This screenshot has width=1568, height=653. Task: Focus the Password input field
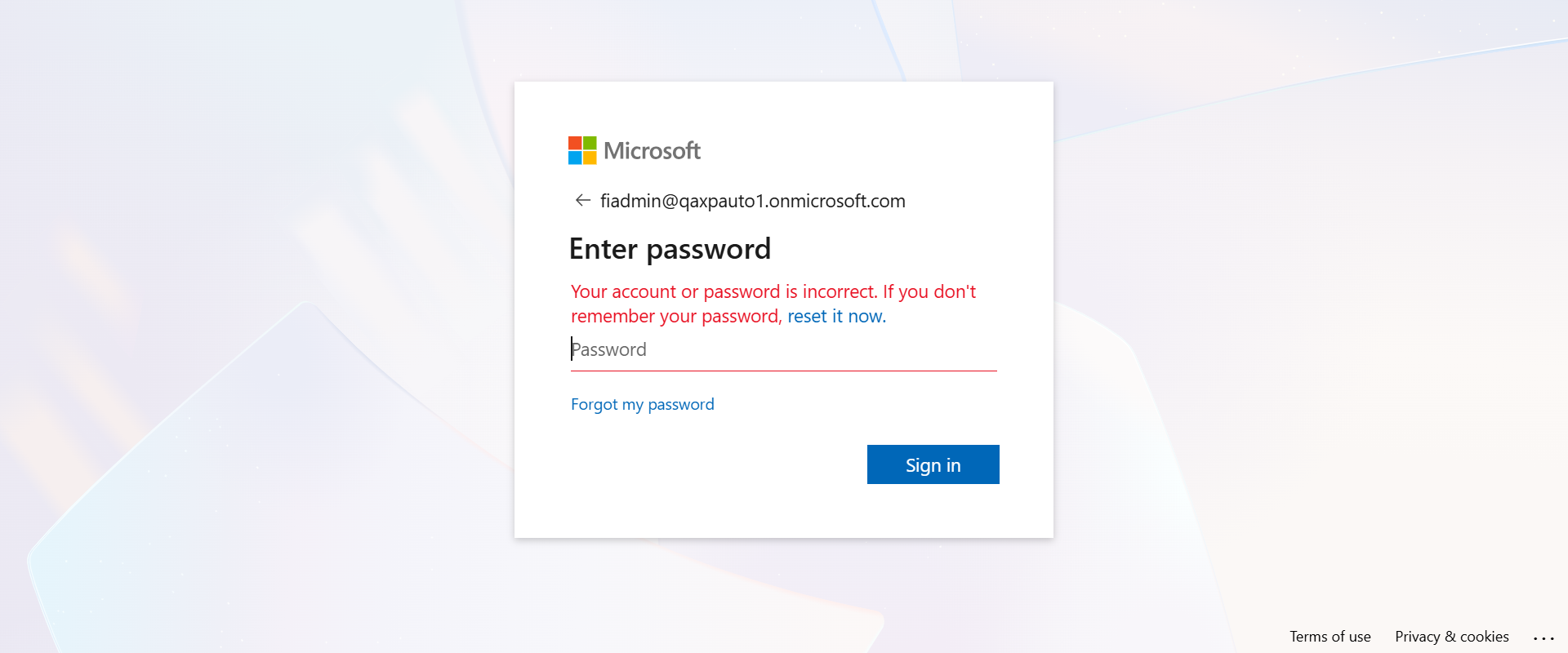(x=783, y=349)
